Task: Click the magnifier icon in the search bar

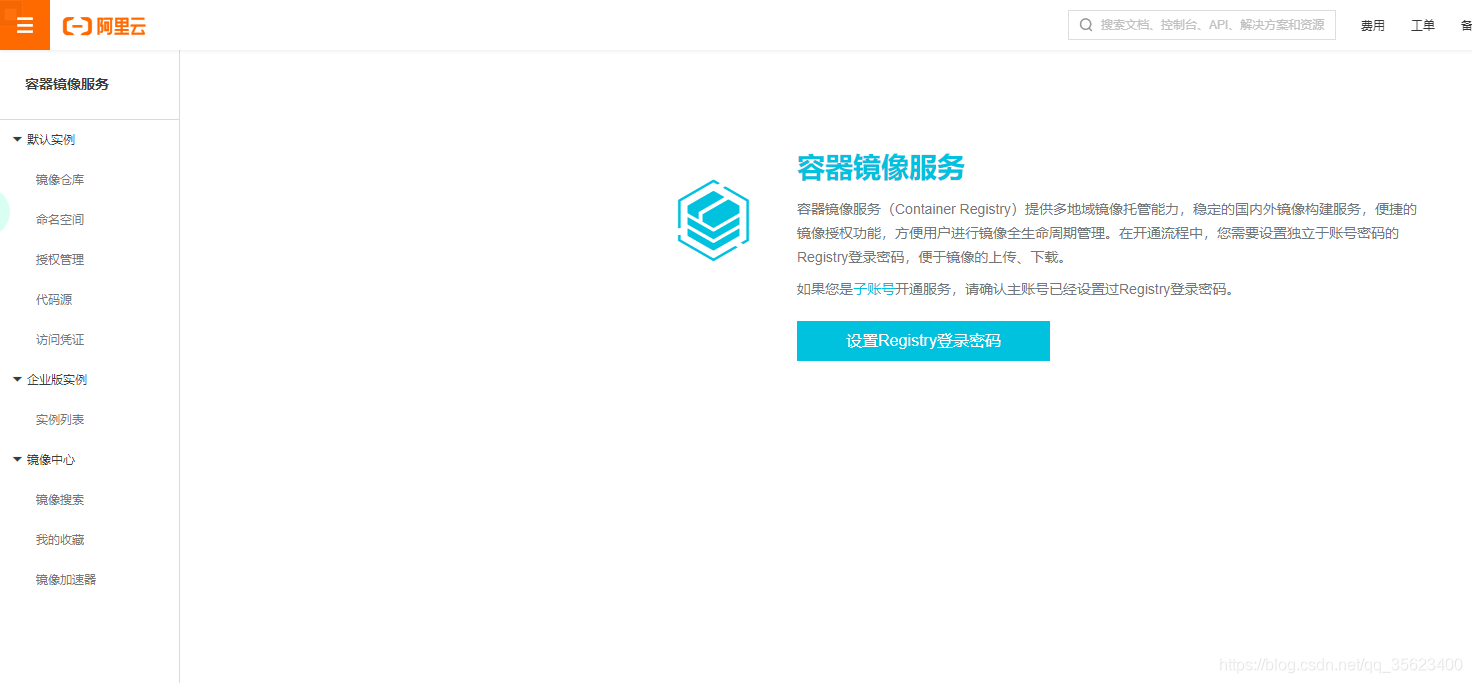Action: click(x=1086, y=24)
